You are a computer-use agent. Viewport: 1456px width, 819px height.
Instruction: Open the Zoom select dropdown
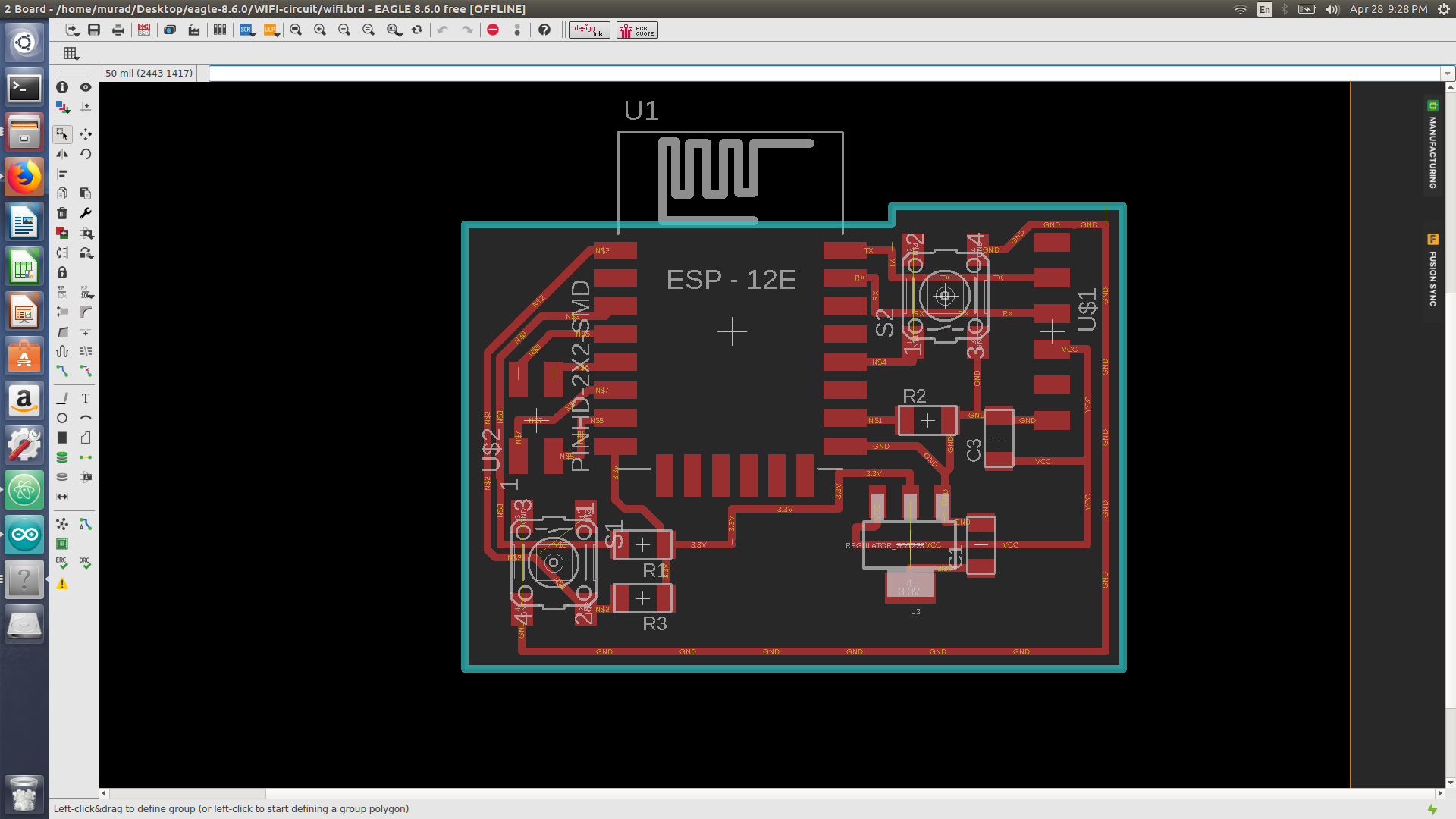coord(394,30)
